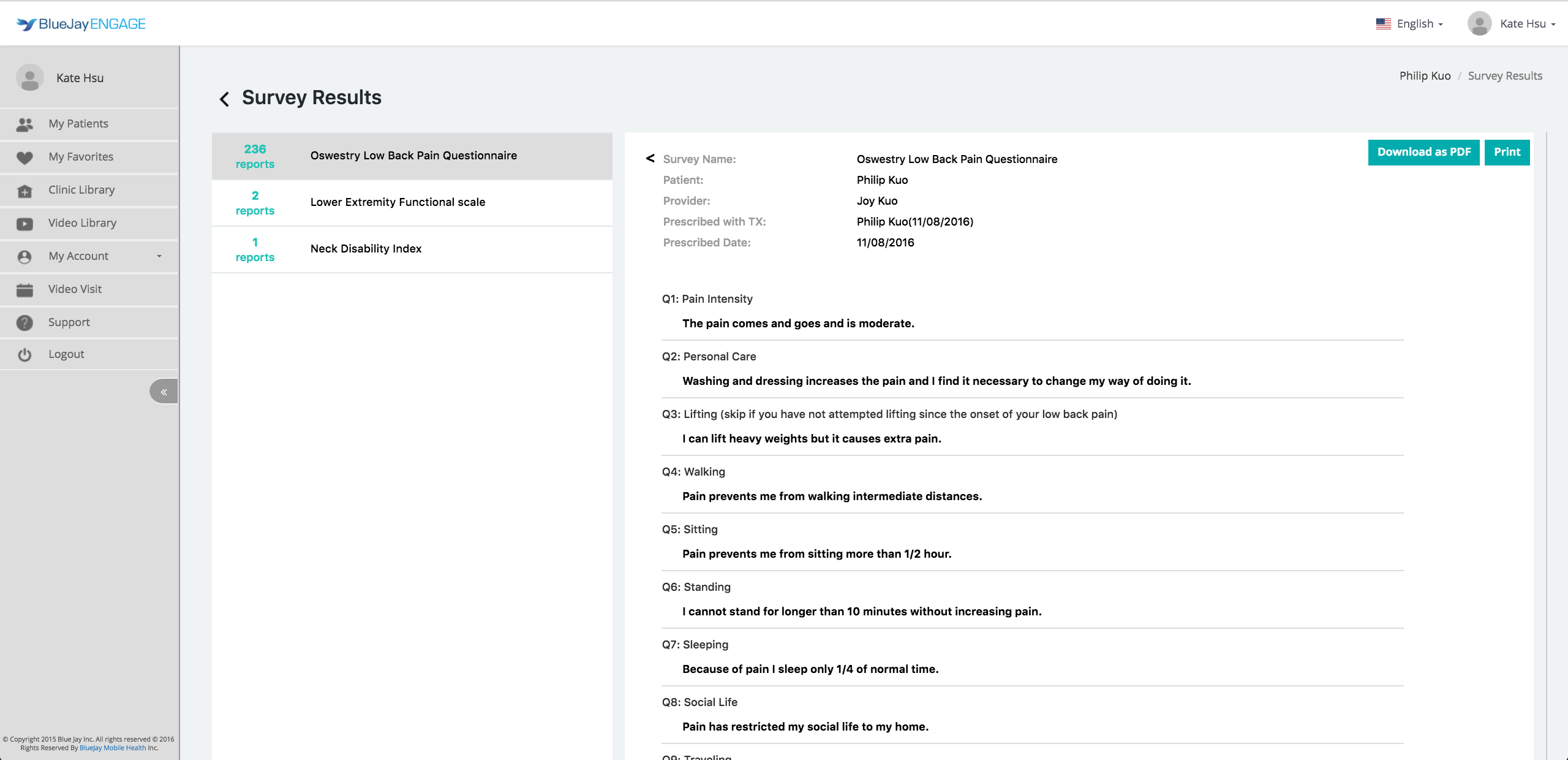The image size is (1568, 760).
Task: Click the BlueJay Engage bird logo
Action: 26,24
